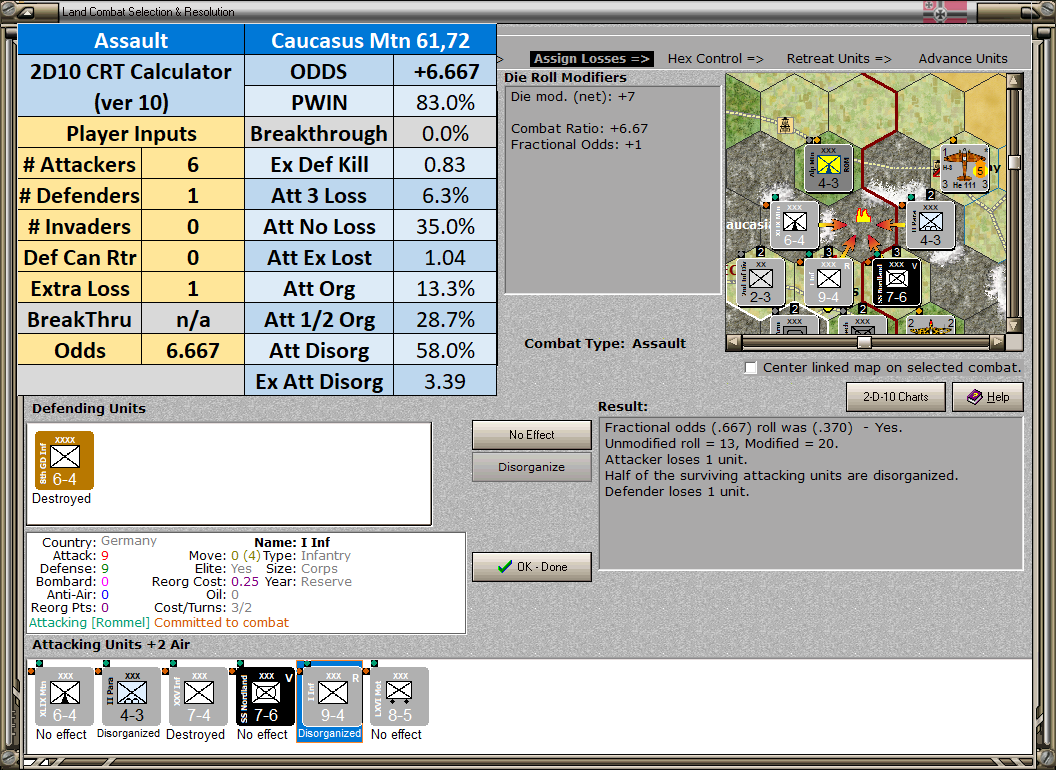Viewport: 1056px width, 770px height.
Task: Select the XLIX Mtn 6-4 attacking unit
Action: point(64,696)
